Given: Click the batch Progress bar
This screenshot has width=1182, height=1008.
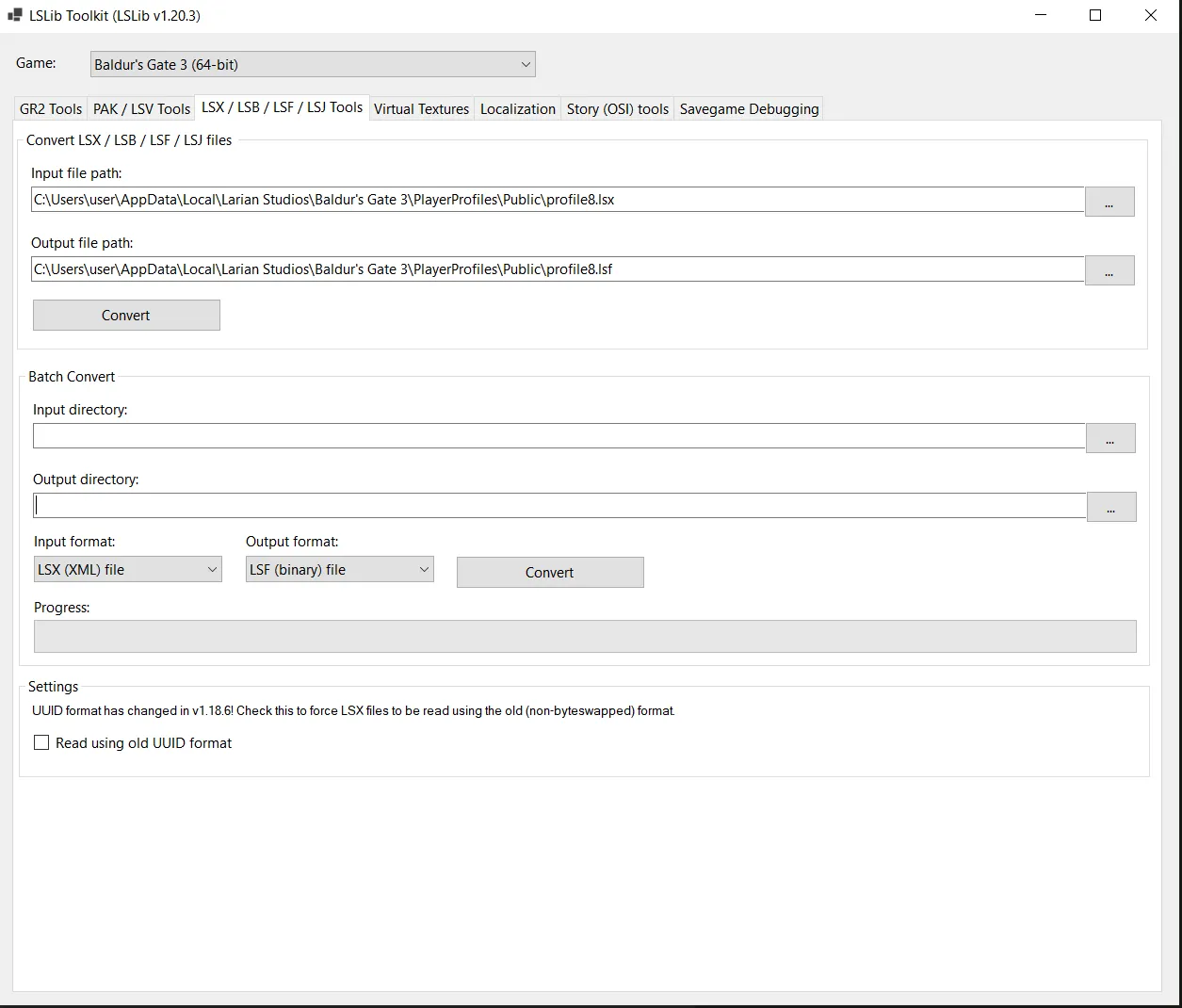Looking at the screenshot, I should coord(584,637).
